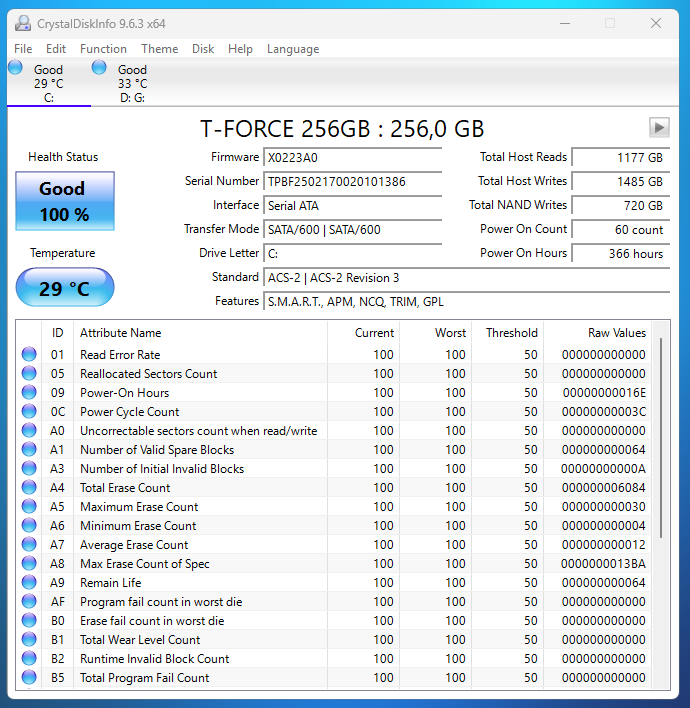Switch to the C: disk tab

[49, 83]
